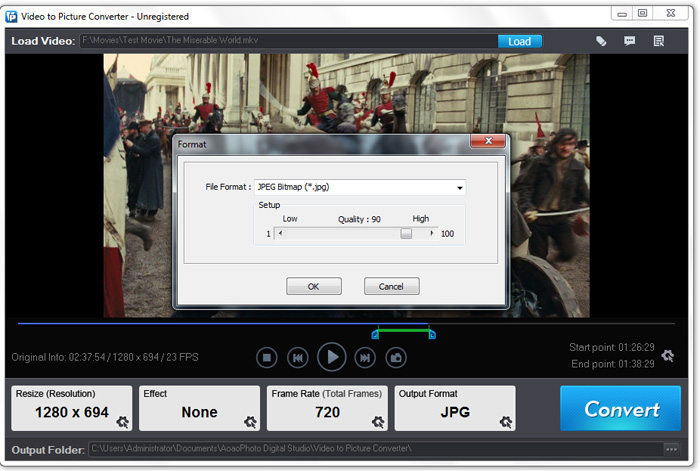Play the loaded video
Viewport: 700px width, 471px height.
(x=331, y=357)
